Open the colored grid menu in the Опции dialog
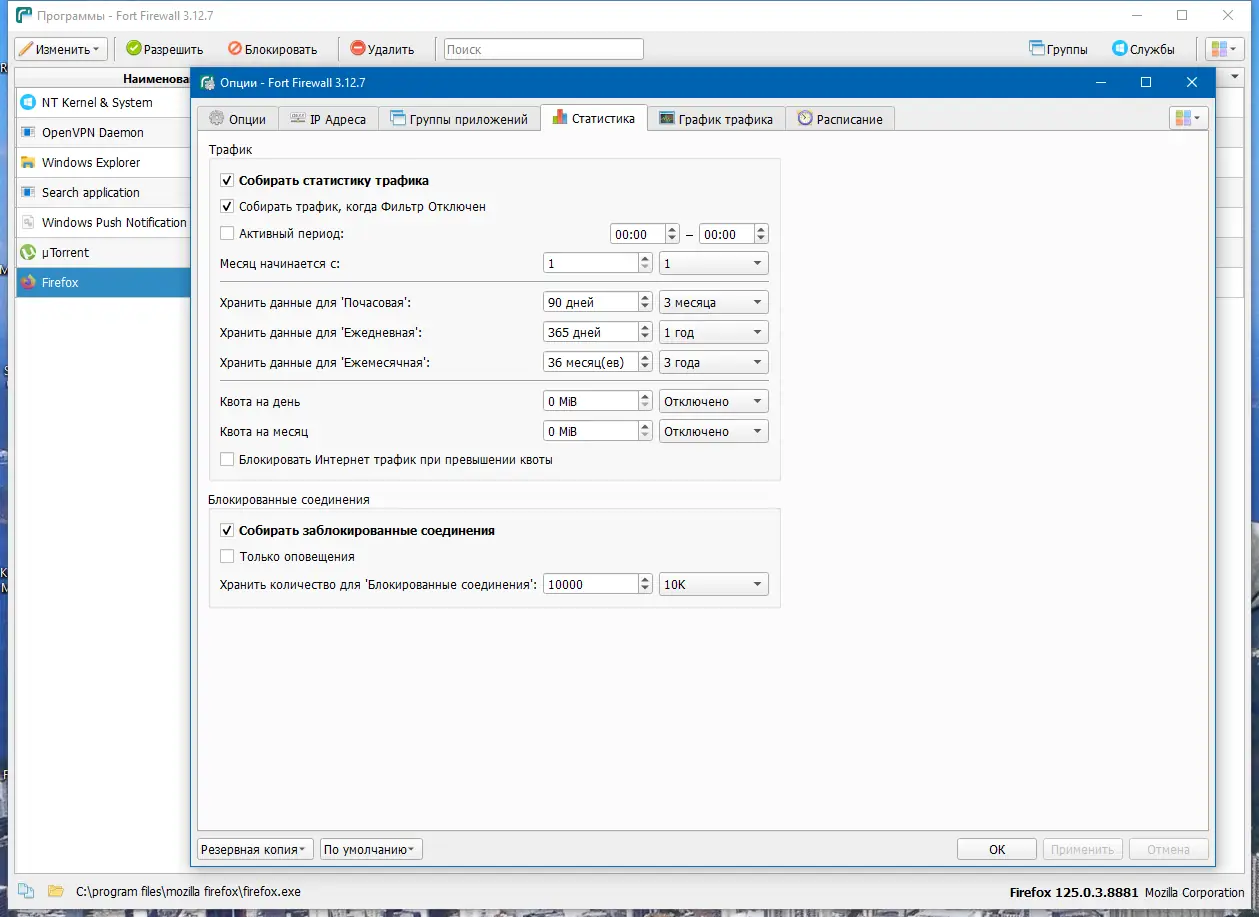This screenshot has height=917, width=1259. click(x=1189, y=118)
